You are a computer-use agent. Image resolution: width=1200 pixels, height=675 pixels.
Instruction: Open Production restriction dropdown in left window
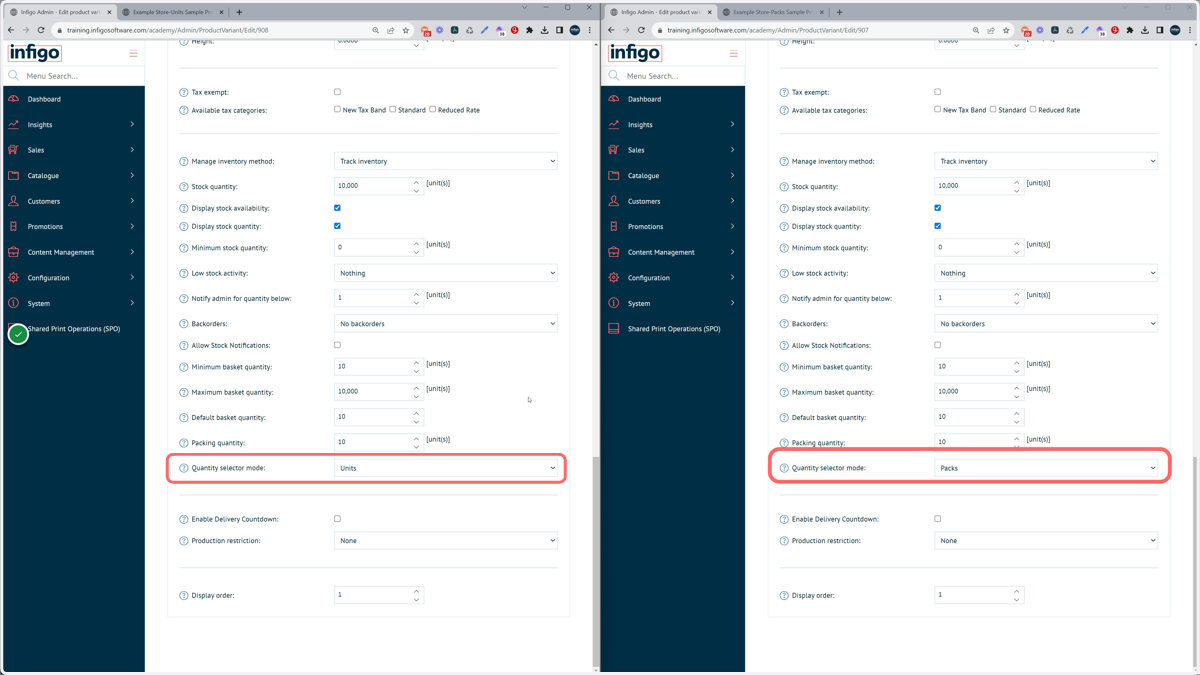coord(446,541)
